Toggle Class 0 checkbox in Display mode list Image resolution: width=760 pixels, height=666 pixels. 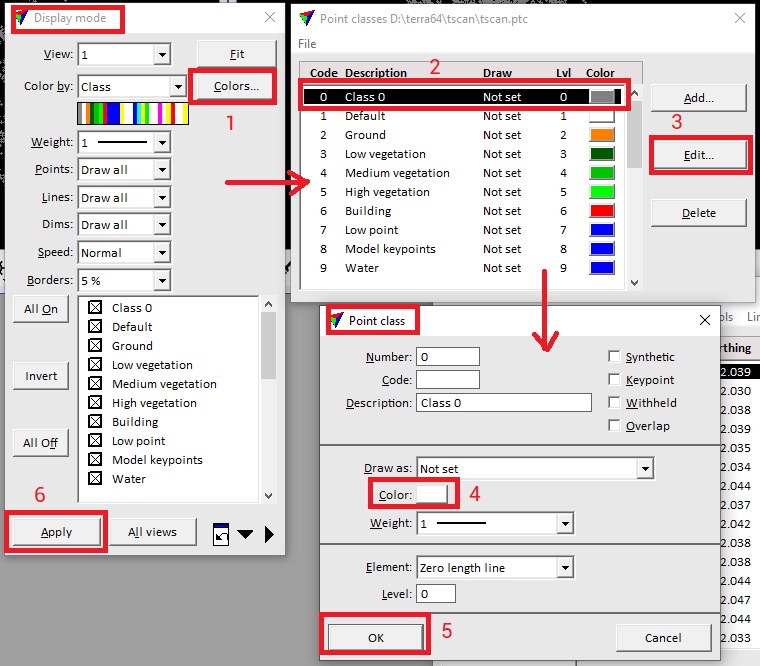(95, 307)
